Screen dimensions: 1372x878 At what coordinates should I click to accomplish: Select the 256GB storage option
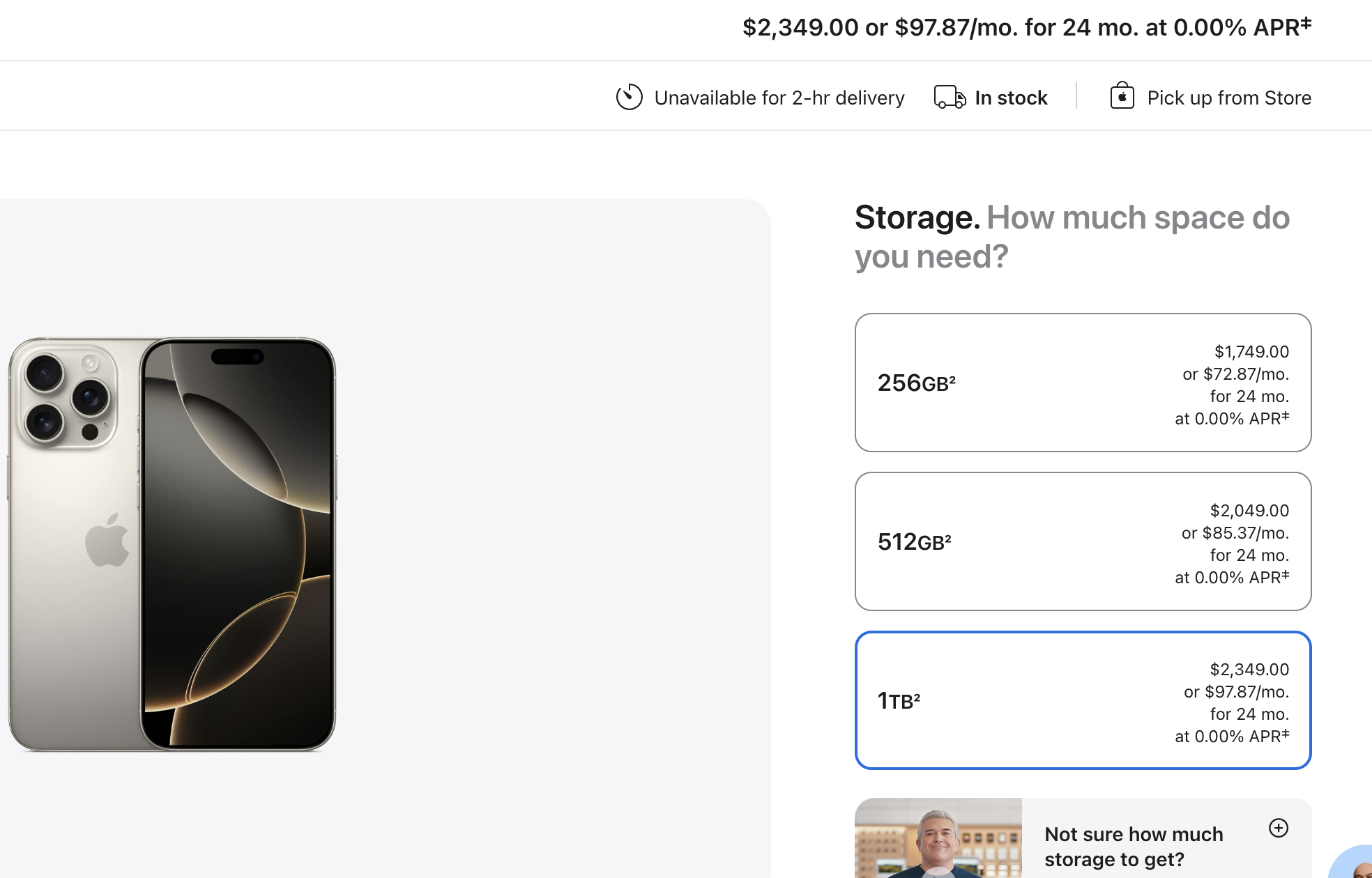click(1083, 383)
